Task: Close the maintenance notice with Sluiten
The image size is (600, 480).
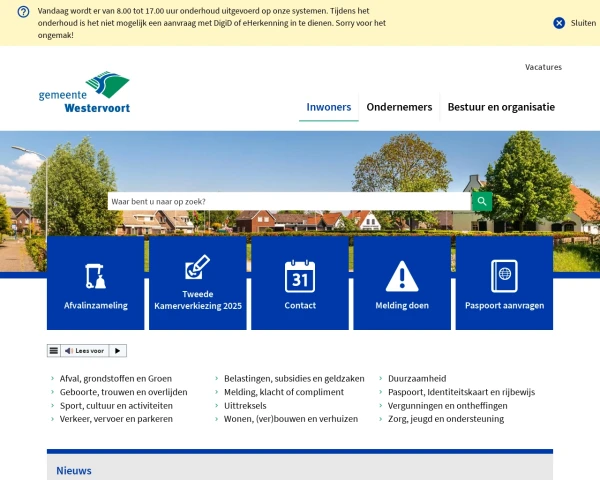Action: click(x=575, y=22)
